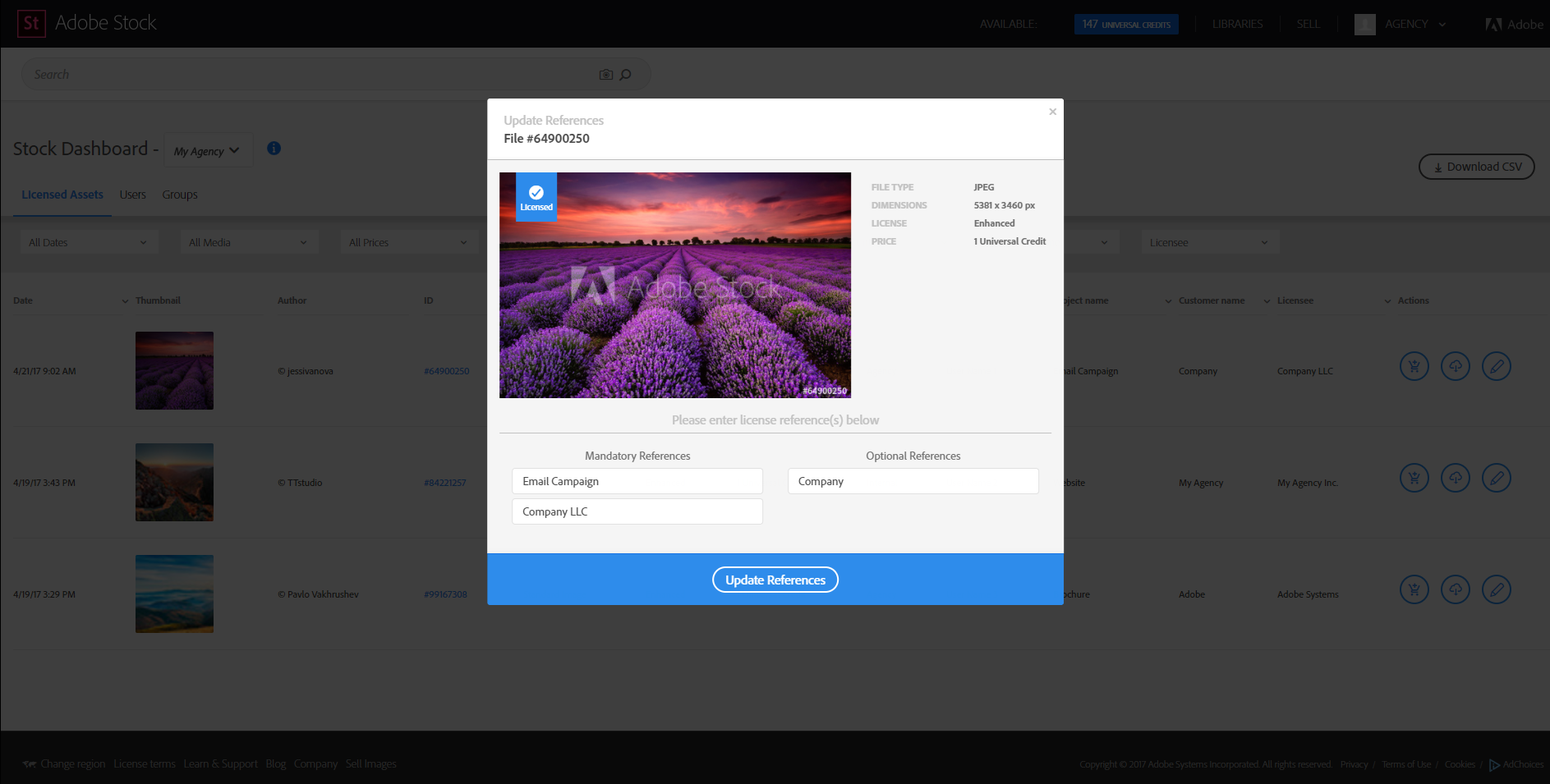Click the agency avatar icon in the header
The height and width of the screenshot is (784, 1550).
(1365, 25)
